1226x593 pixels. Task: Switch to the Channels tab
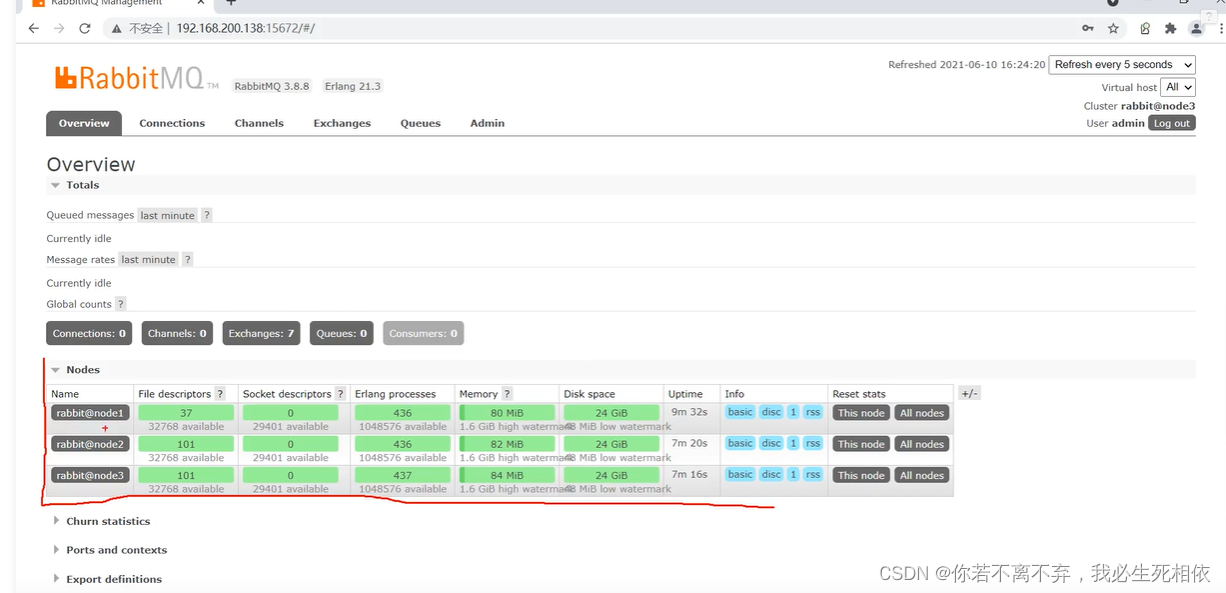[x=259, y=123]
